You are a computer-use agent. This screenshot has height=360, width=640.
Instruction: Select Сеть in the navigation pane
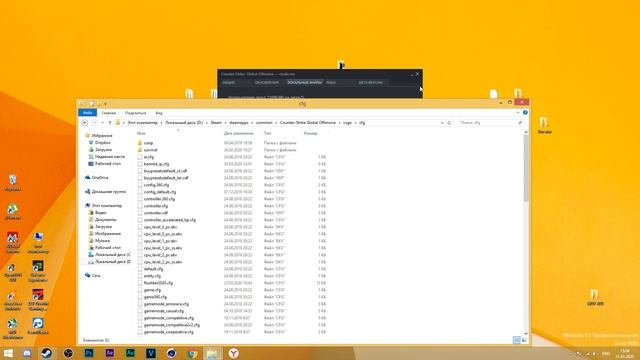[93, 276]
